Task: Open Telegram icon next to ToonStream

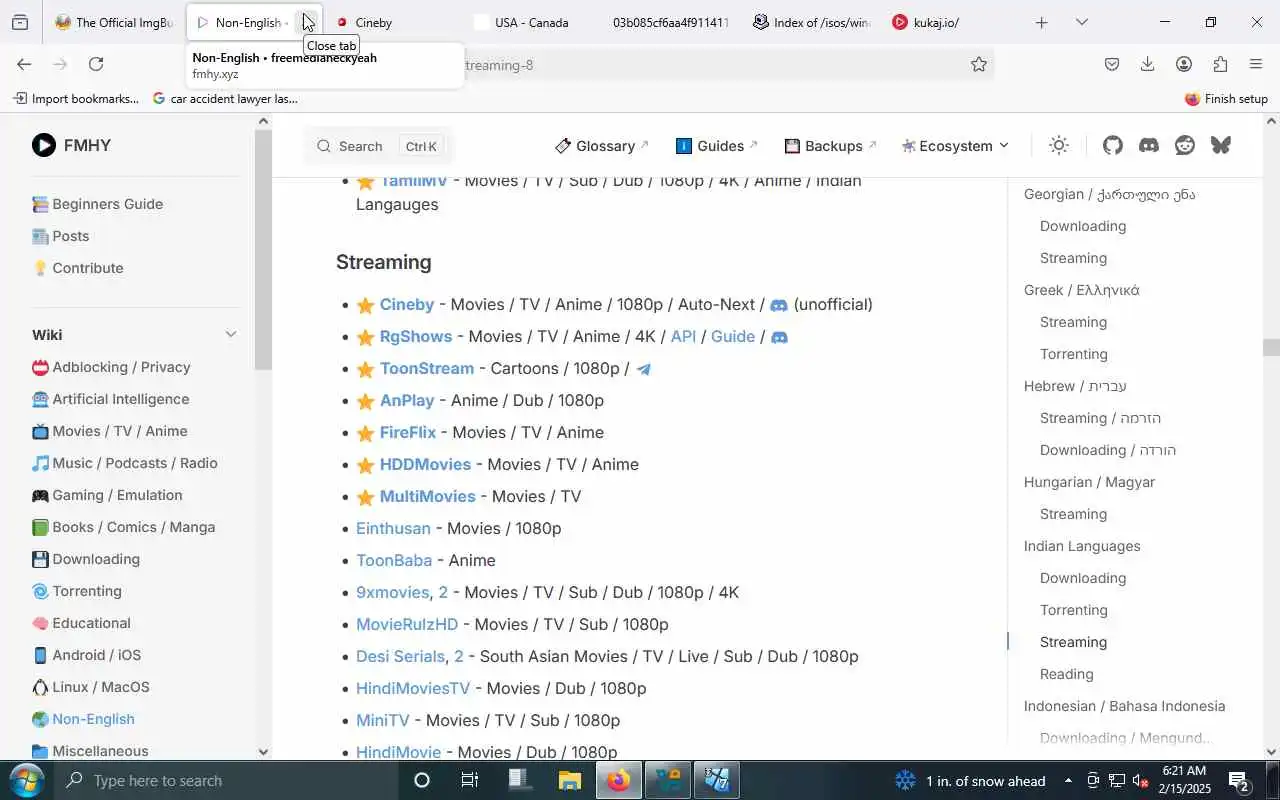Action: [x=644, y=369]
